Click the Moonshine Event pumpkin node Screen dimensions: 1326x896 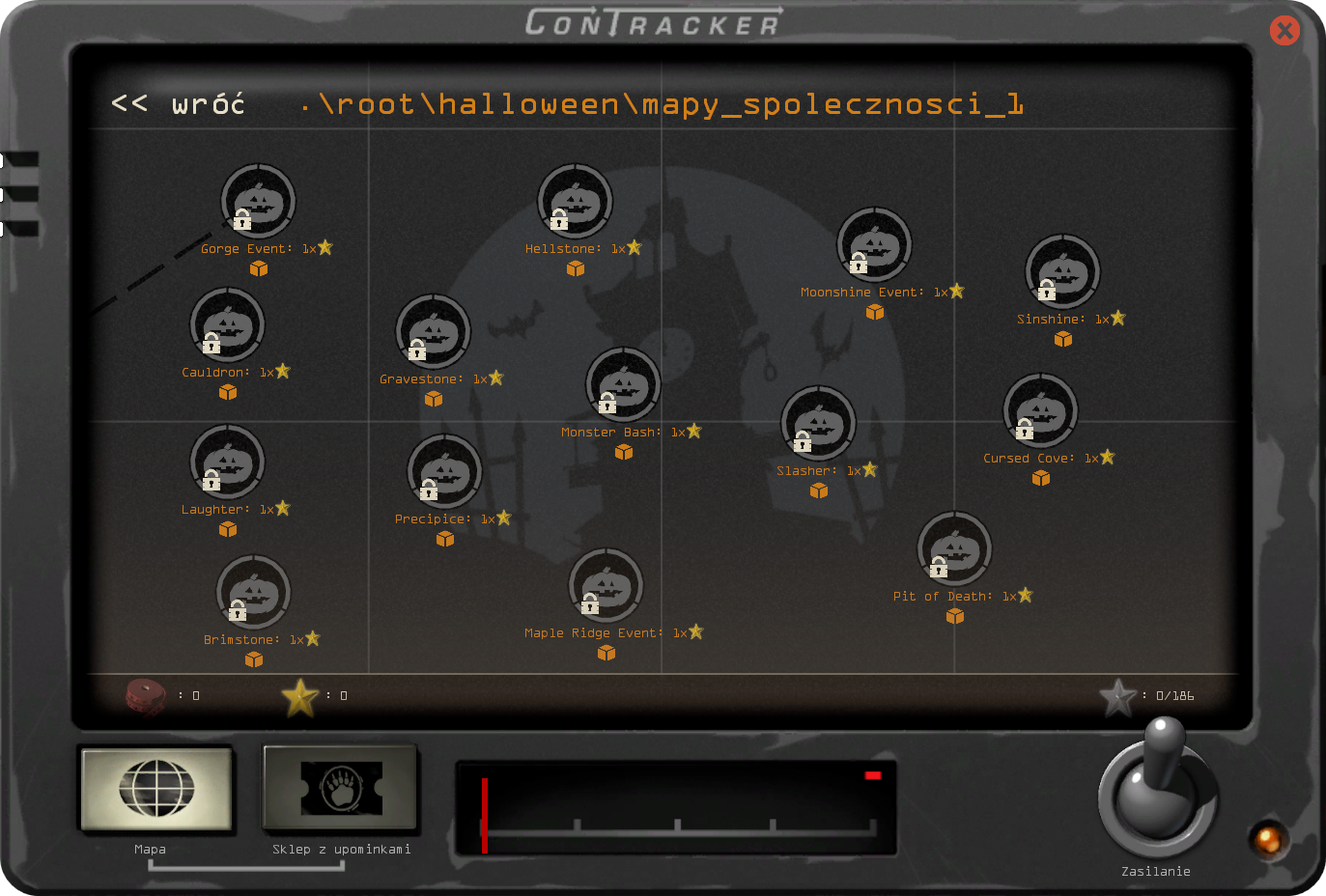874,245
